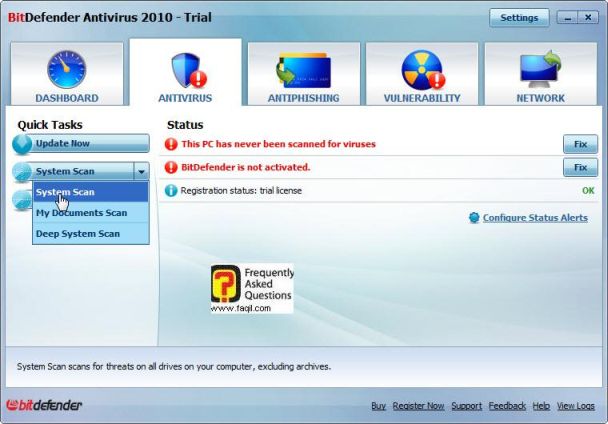Image resolution: width=608 pixels, height=424 pixels.
Task: Switch to the ANTIVIRUS tab label
Action: click(185, 98)
